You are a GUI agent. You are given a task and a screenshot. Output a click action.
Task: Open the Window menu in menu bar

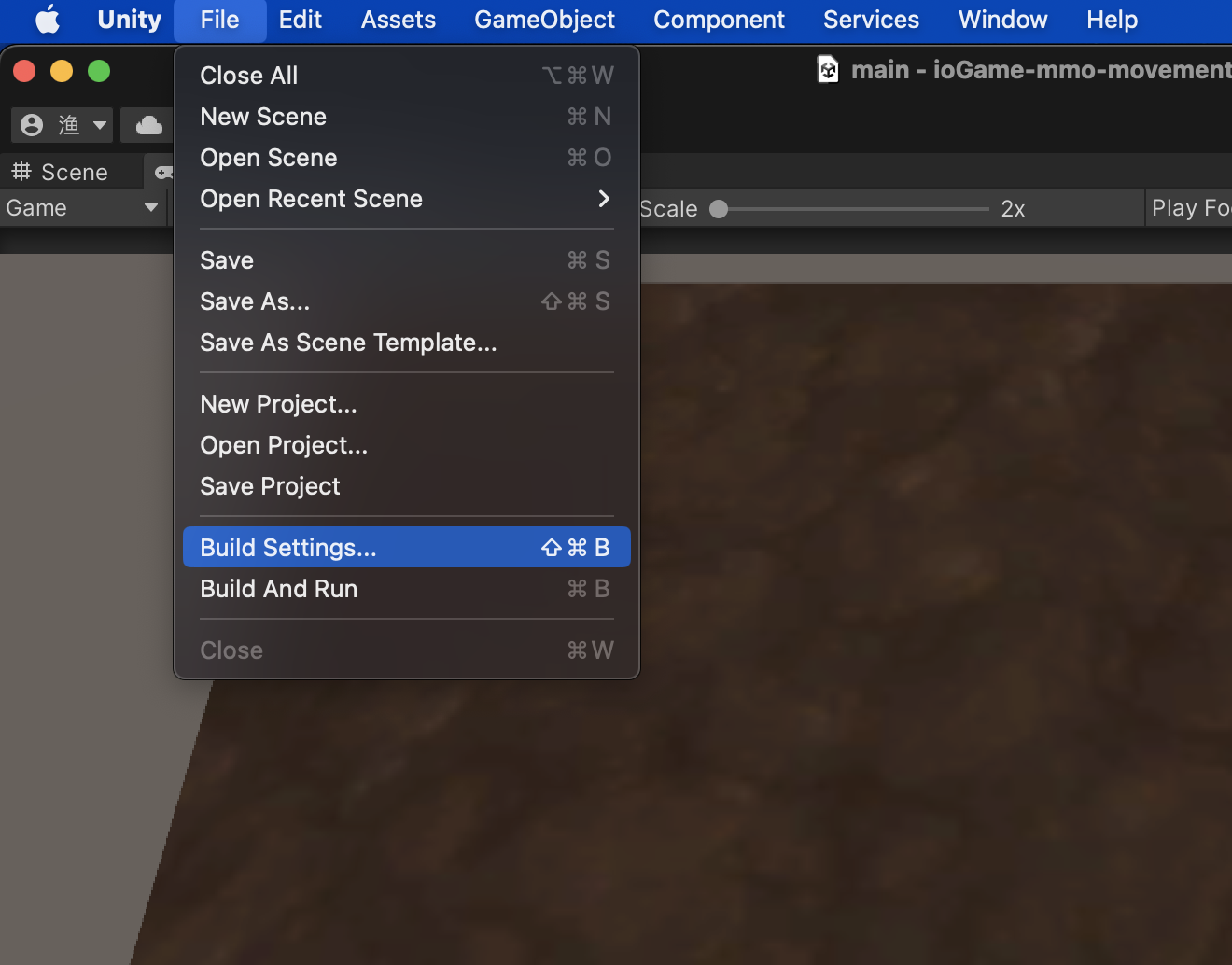[1003, 20]
